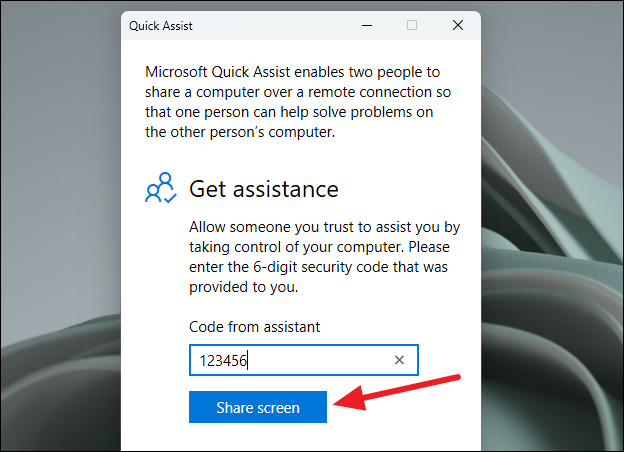
Task: Click the Get assistance people icon
Action: (x=161, y=188)
